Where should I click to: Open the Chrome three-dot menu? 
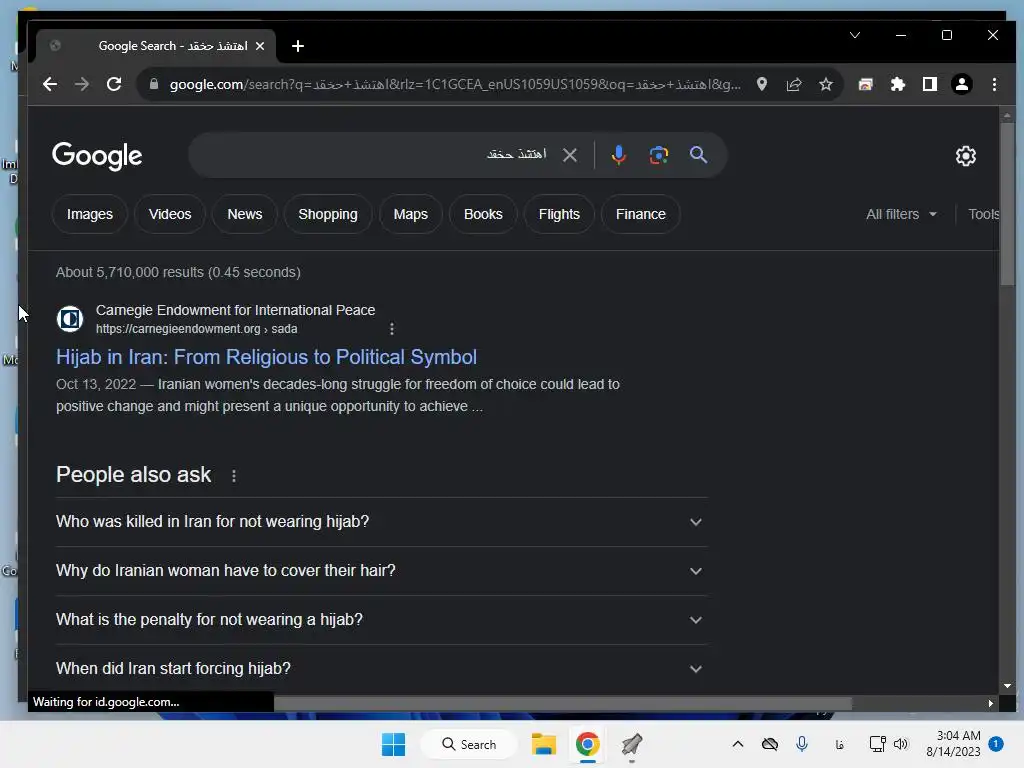pos(994,84)
